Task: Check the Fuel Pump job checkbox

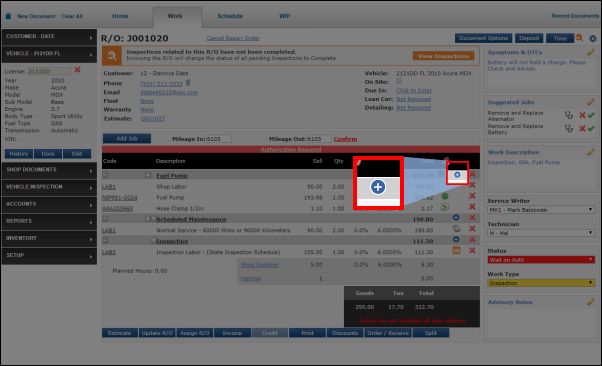Action: pyautogui.click(x=148, y=175)
